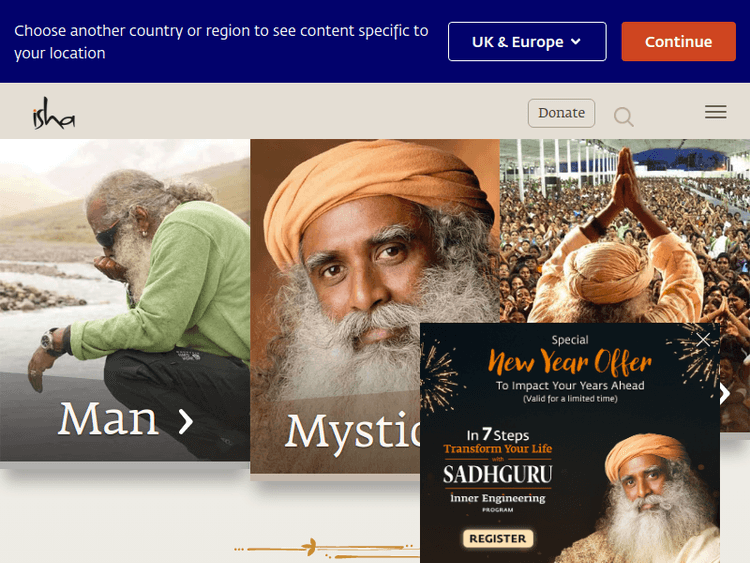The image size is (750, 563).
Task: Advance carousel with right edge arrow
Action: coord(726,394)
